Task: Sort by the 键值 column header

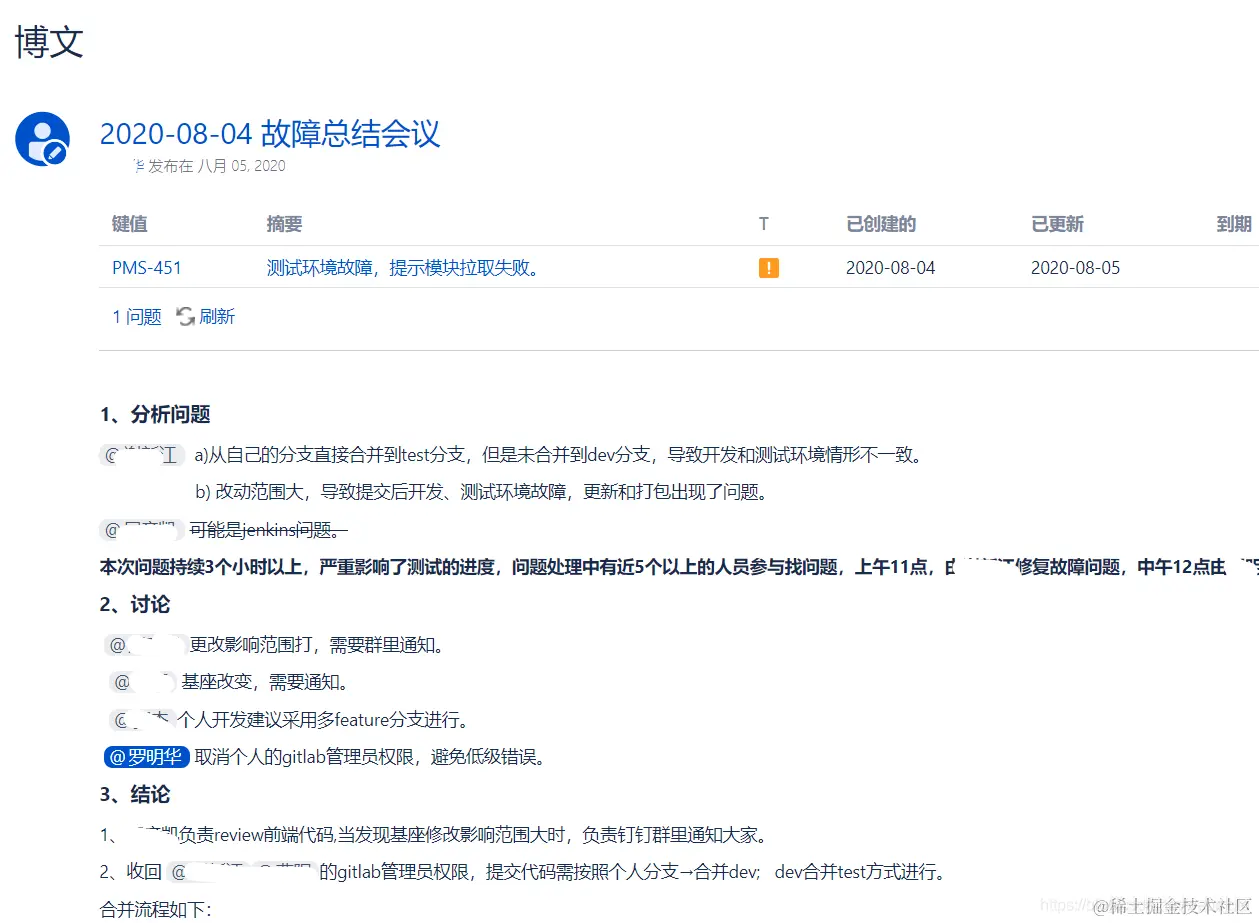Action: pos(130,224)
